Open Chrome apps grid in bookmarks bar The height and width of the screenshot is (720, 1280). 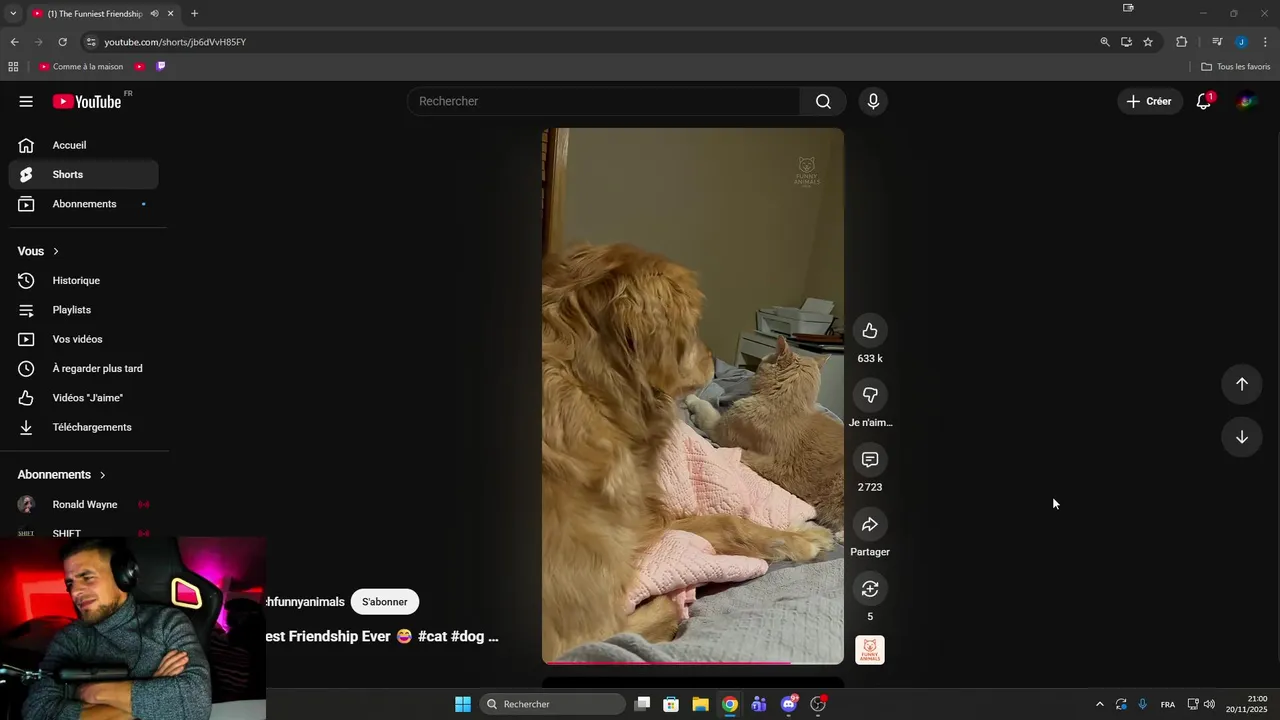pyautogui.click(x=13, y=67)
